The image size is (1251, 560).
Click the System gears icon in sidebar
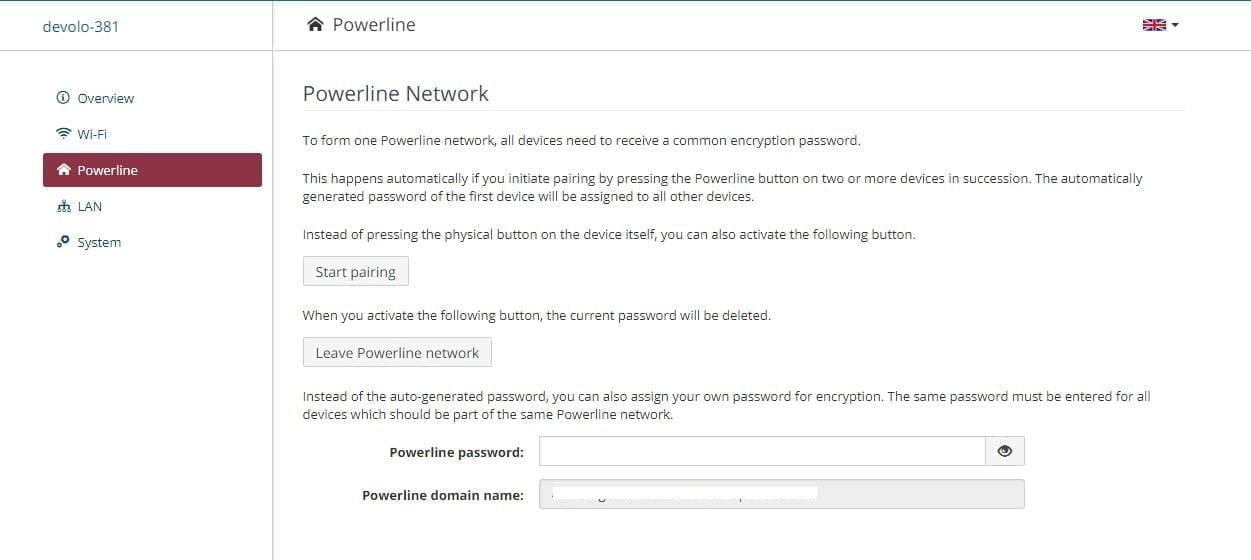click(x=64, y=242)
